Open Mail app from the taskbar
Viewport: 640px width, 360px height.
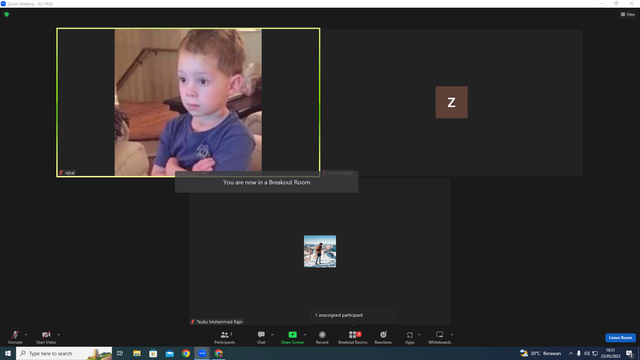tap(169, 353)
